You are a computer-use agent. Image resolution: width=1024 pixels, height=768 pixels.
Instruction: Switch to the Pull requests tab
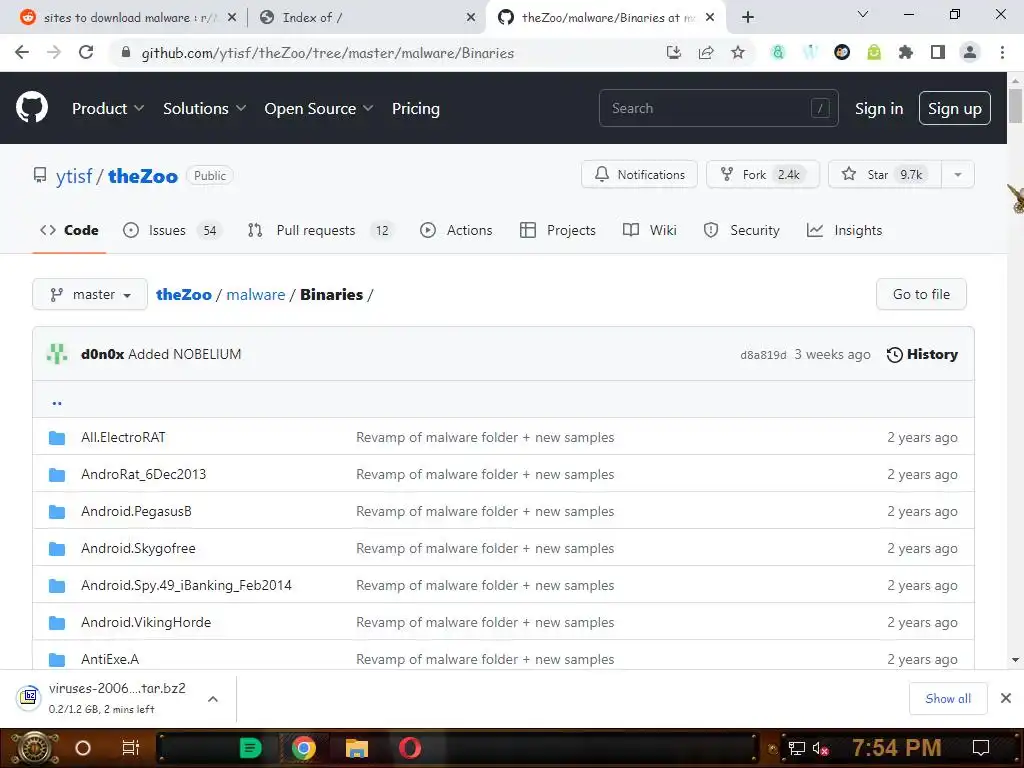click(x=320, y=230)
